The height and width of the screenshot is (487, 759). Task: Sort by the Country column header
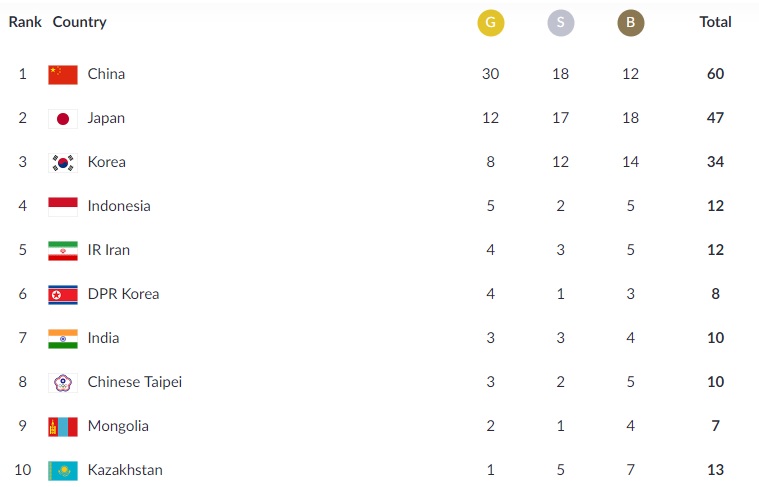coord(79,22)
